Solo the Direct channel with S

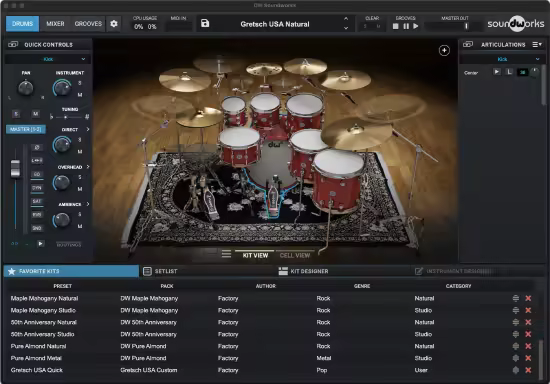[x=80, y=140]
